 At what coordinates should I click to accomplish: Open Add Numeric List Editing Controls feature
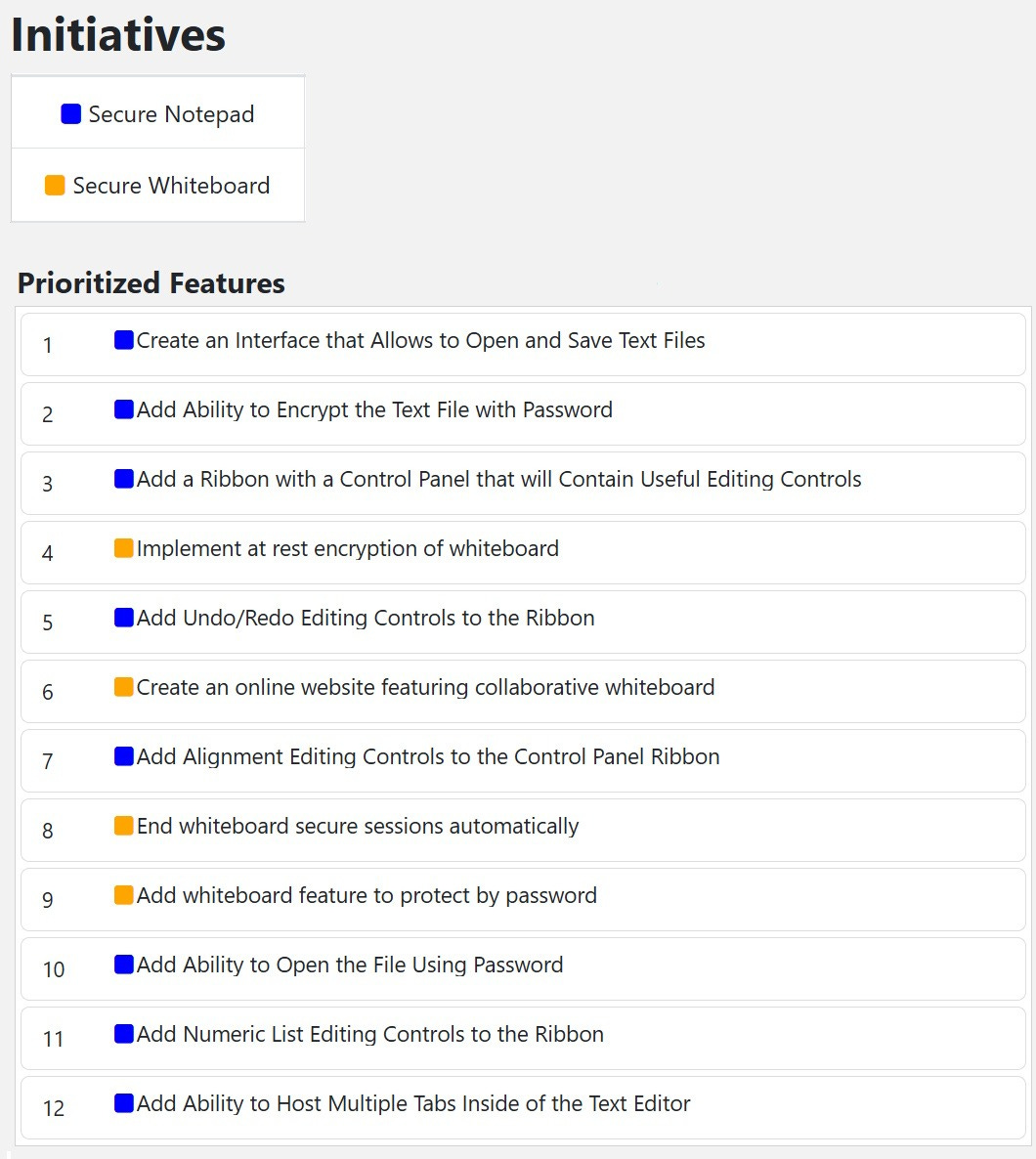[x=523, y=1039]
